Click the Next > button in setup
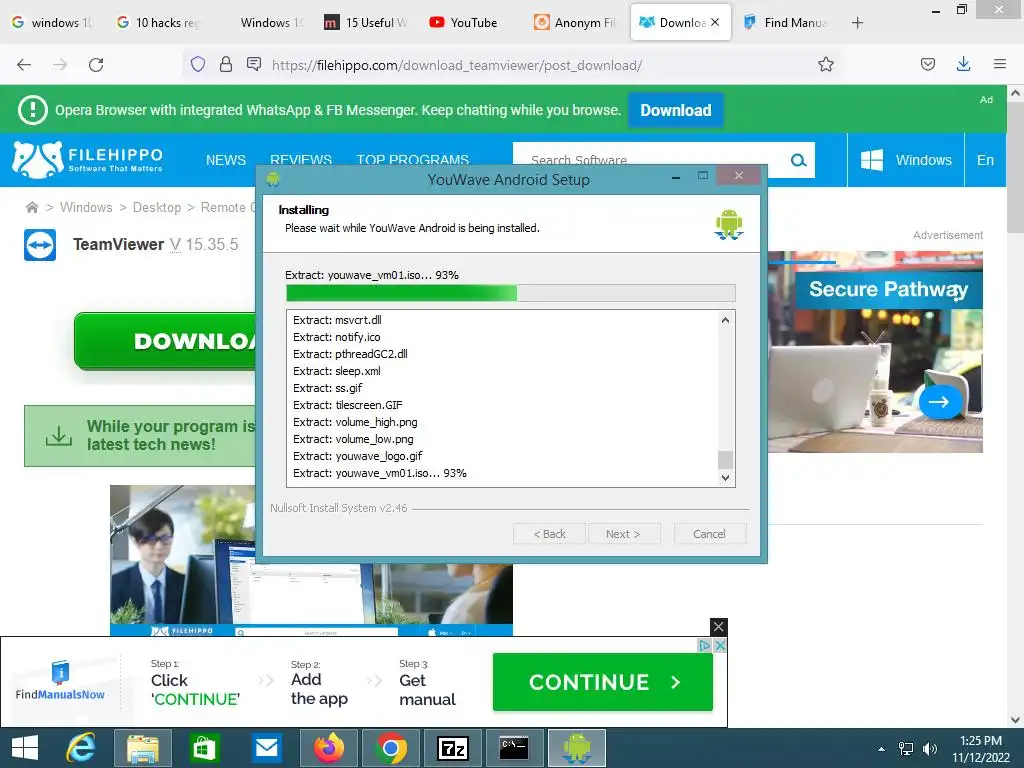Screen dimensions: 1024x768 pyautogui.click(x=624, y=534)
